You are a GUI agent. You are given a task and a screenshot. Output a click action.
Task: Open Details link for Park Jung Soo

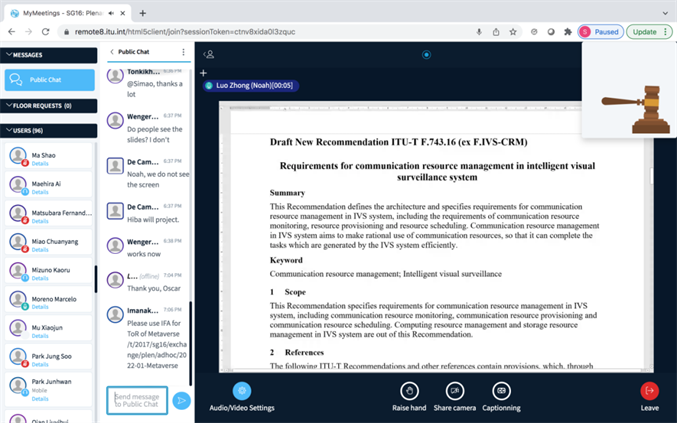coord(40,365)
